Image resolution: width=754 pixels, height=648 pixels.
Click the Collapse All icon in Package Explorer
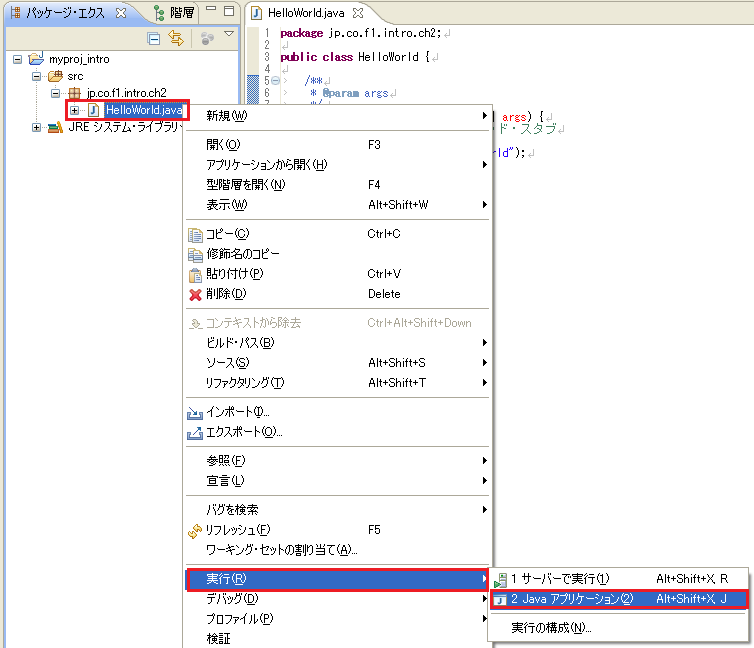(154, 39)
